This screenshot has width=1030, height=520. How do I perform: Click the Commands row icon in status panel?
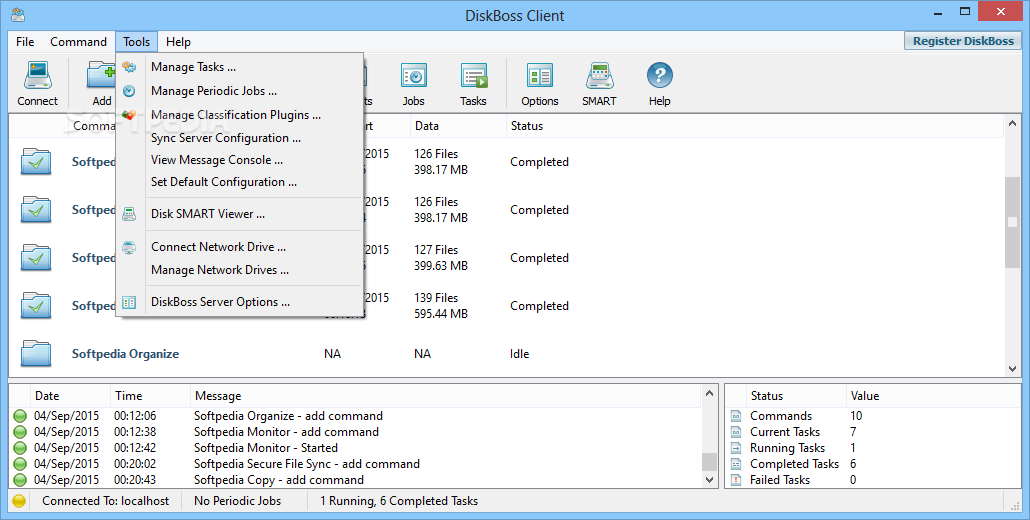(x=736, y=416)
